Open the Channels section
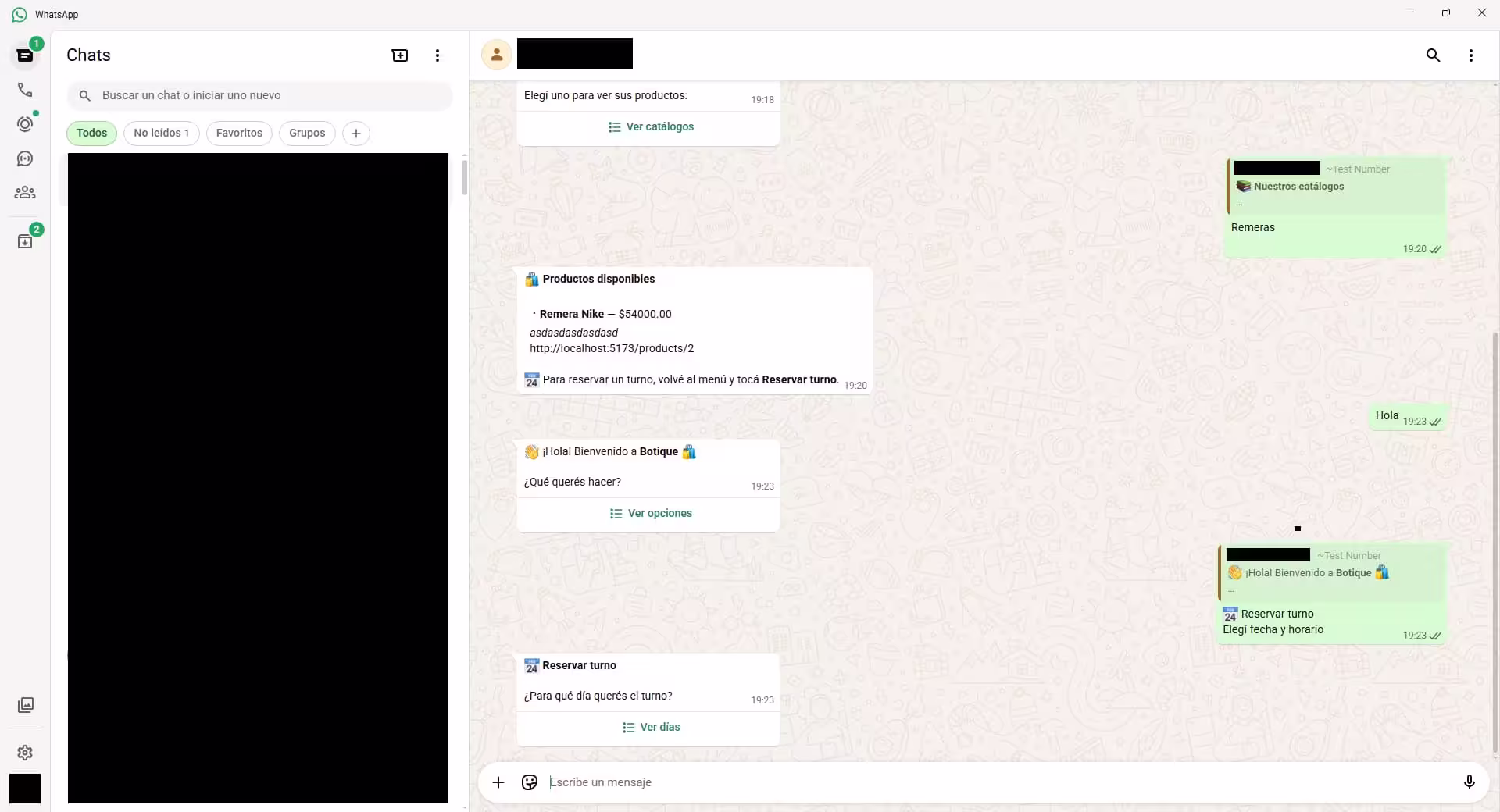Screen dimensions: 1500x812 pyautogui.click(x=25, y=158)
